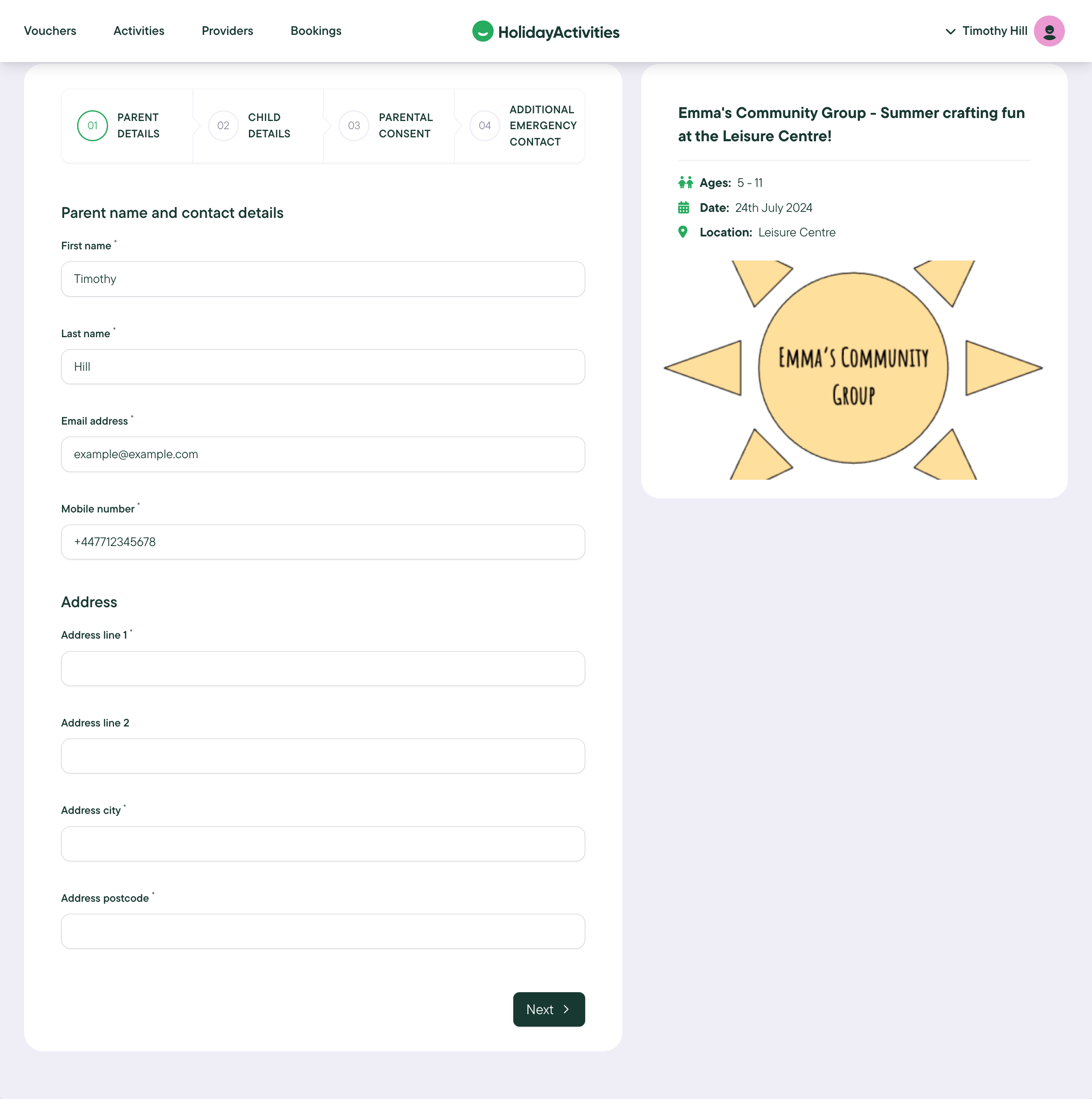Open the Bookings link

click(316, 31)
